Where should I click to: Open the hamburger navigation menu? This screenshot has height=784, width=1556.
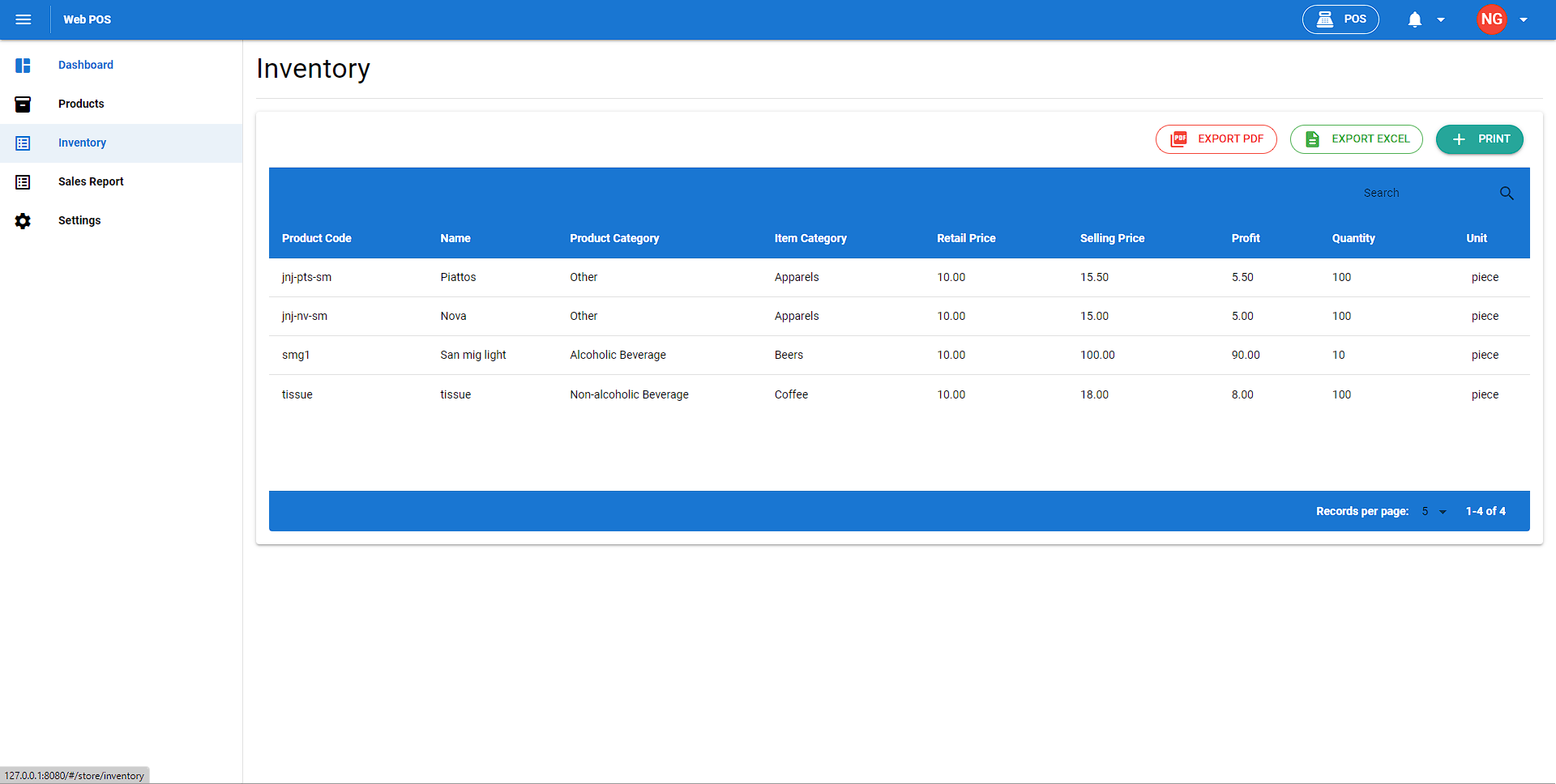(24, 19)
